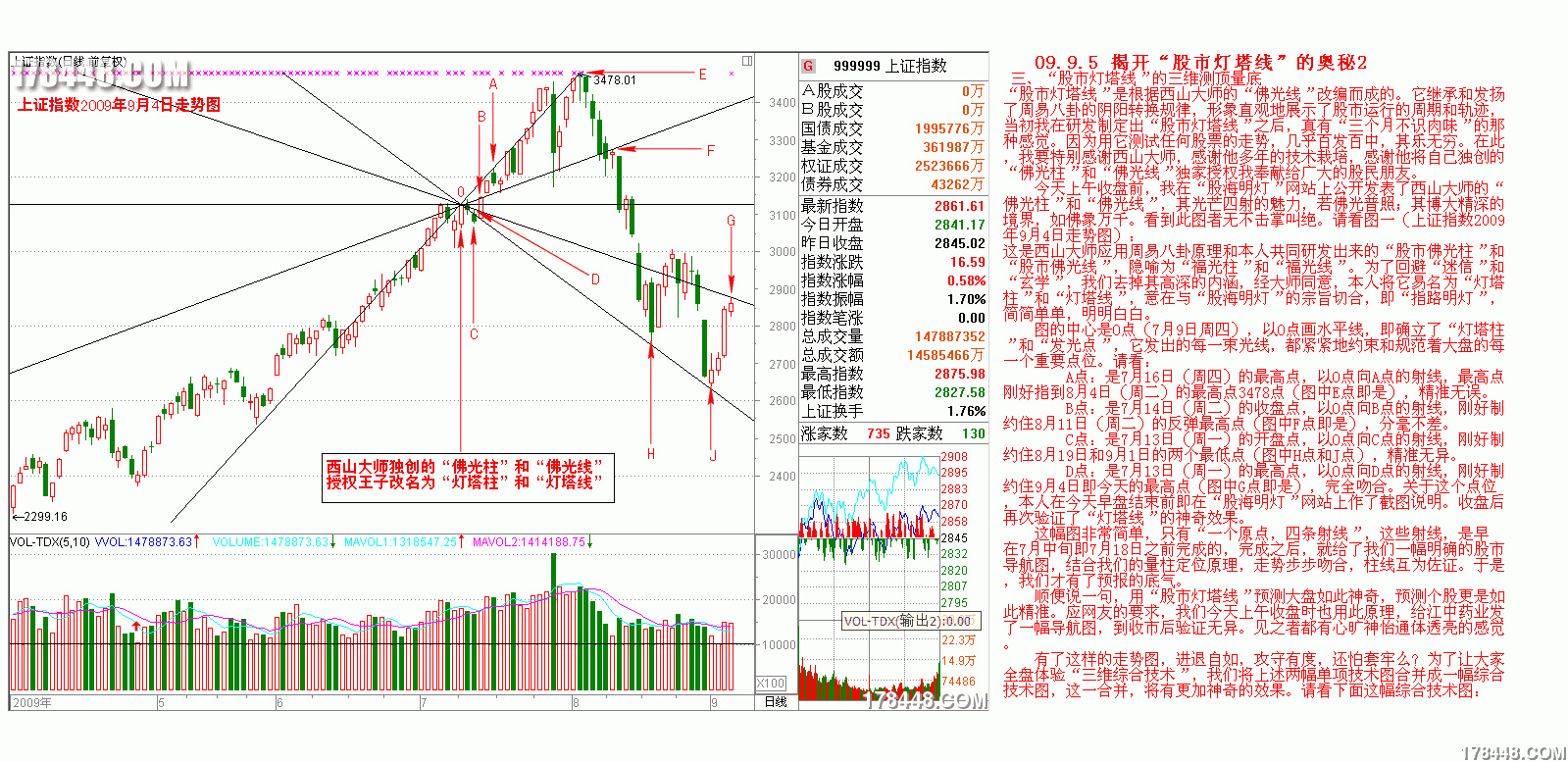Click the 3400 price axis label
Image resolution: width=1568 pixels, height=762 pixels.
[x=783, y=103]
